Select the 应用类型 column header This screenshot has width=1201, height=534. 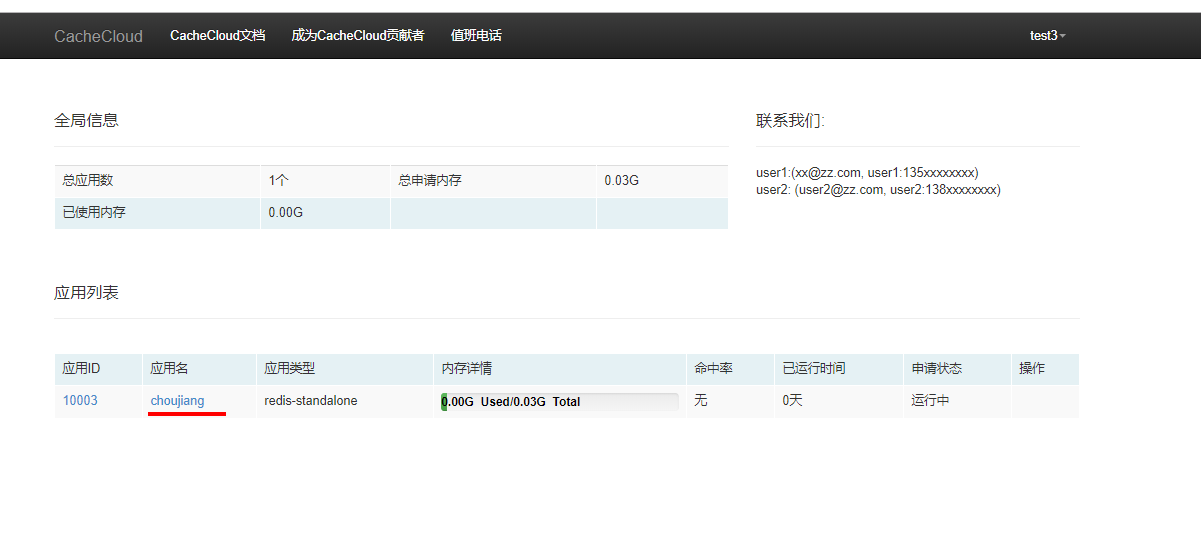pos(345,369)
